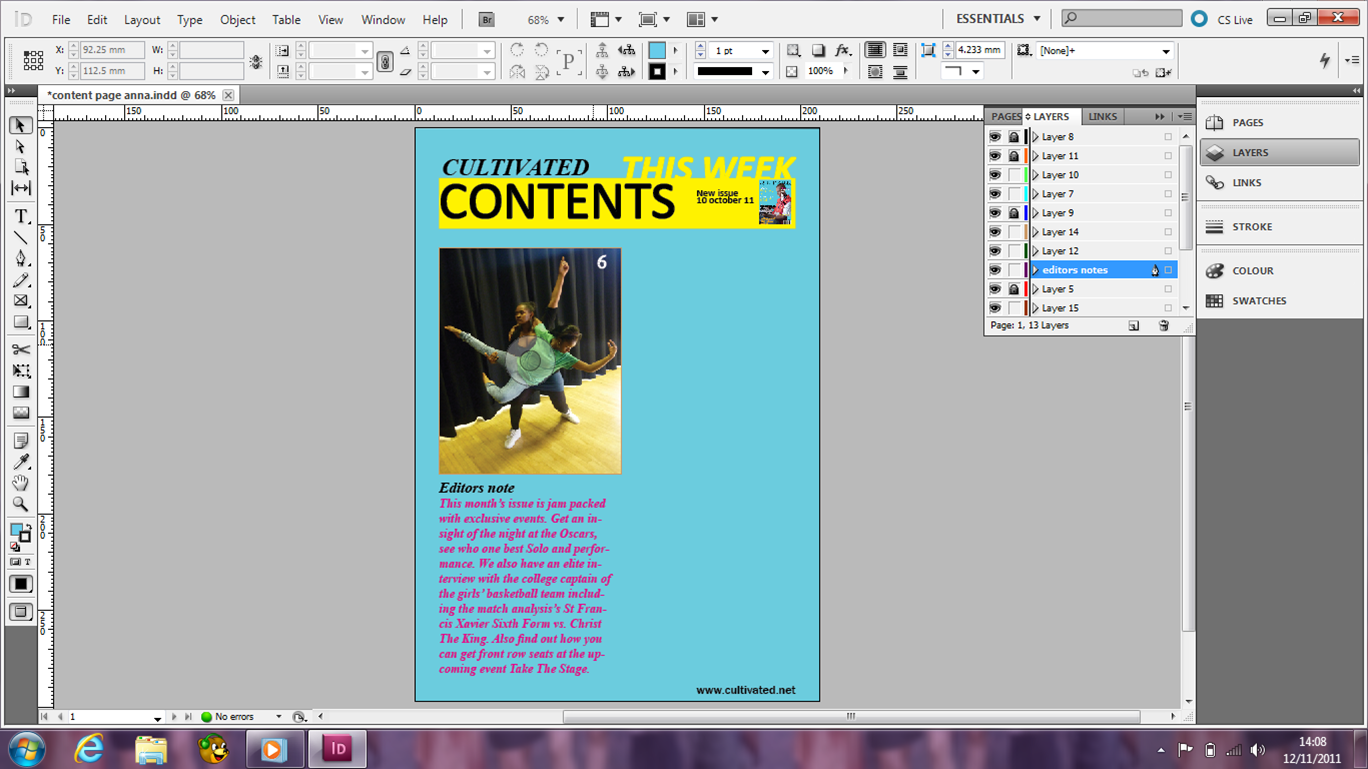Image resolution: width=1368 pixels, height=769 pixels.
Task: Open the zoom level 68% dropdown
Action: click(560, 20)
